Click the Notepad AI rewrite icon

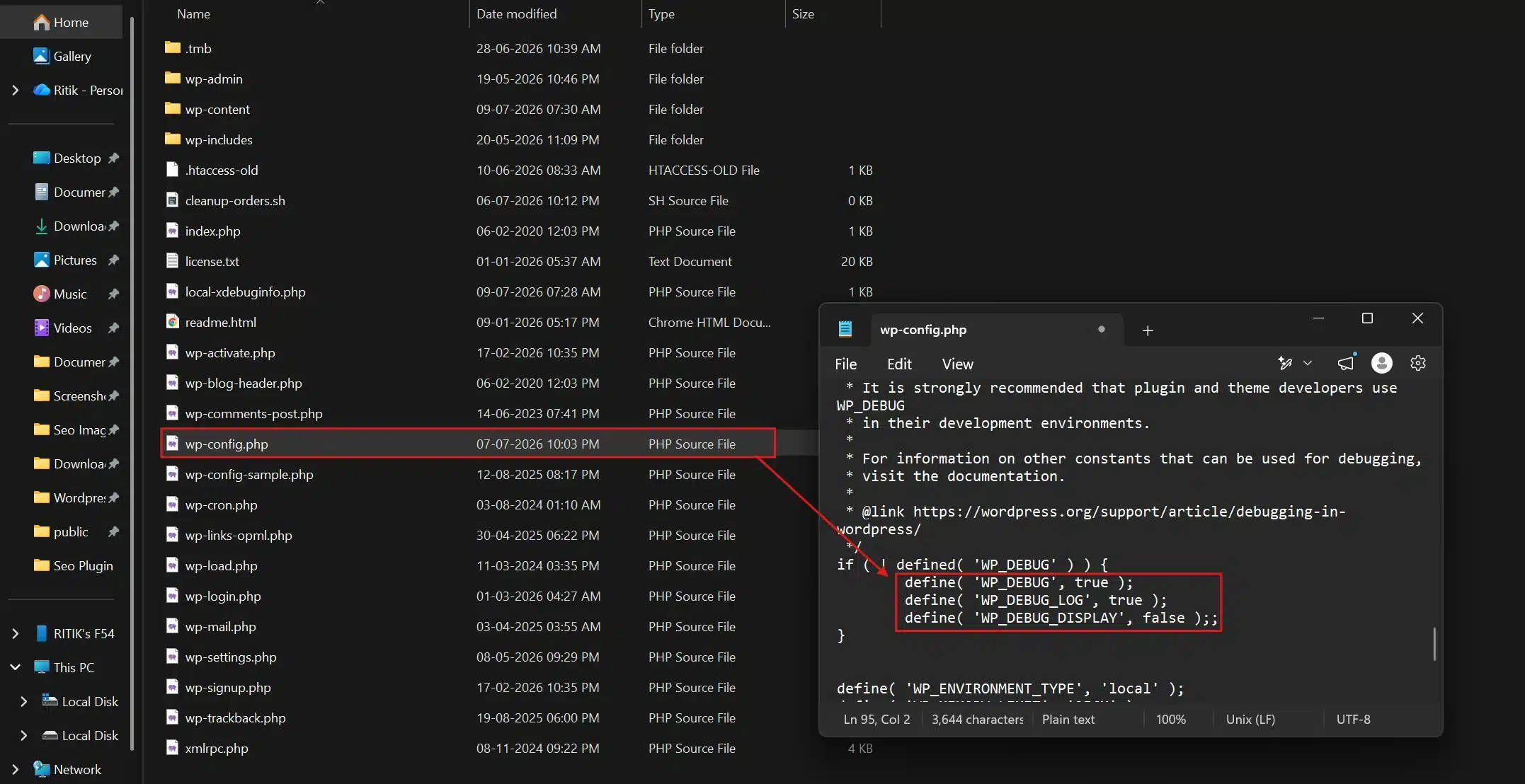coord(1285,363)
